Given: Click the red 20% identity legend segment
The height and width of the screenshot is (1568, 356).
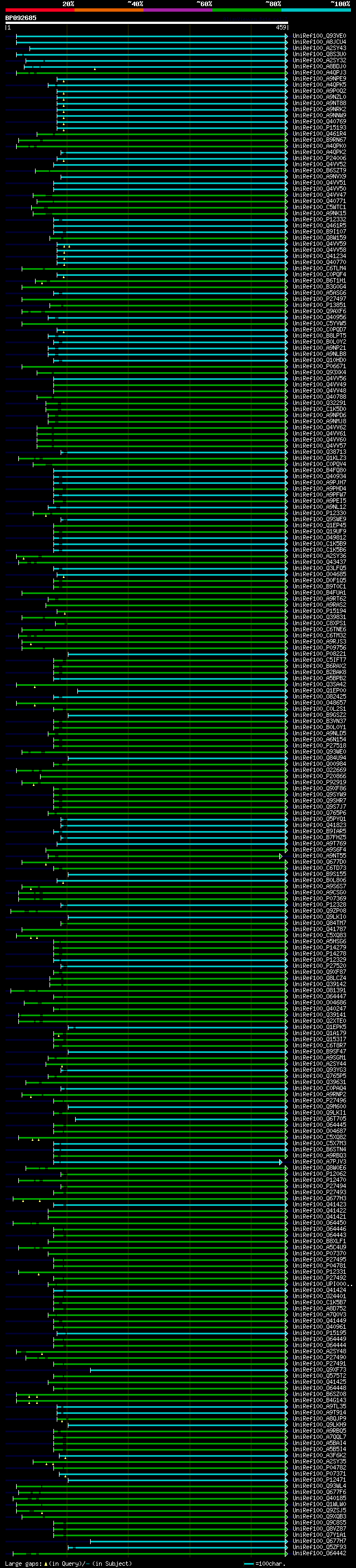Looking at the screenshot, I should (39, 10).
